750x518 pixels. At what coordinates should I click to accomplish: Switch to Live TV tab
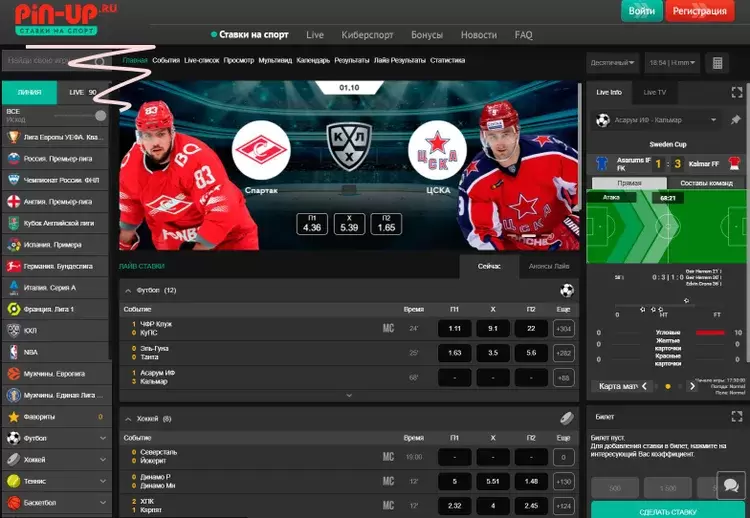(654, 92)
